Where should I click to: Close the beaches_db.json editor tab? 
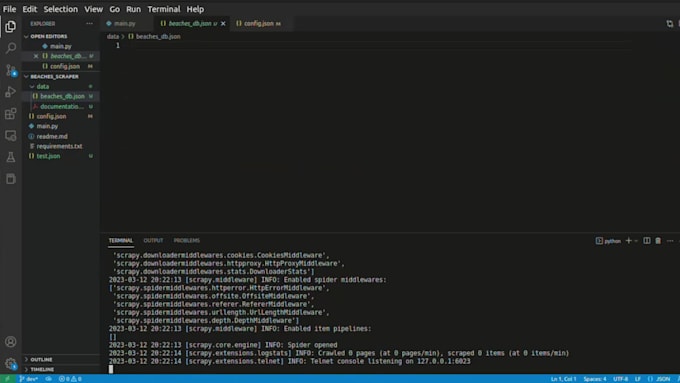pos(223,23)
